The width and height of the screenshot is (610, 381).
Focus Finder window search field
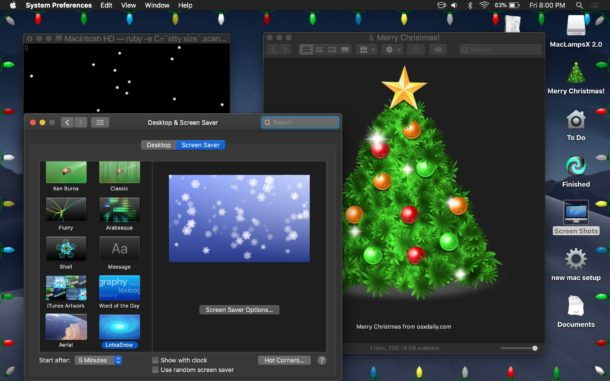500,50
